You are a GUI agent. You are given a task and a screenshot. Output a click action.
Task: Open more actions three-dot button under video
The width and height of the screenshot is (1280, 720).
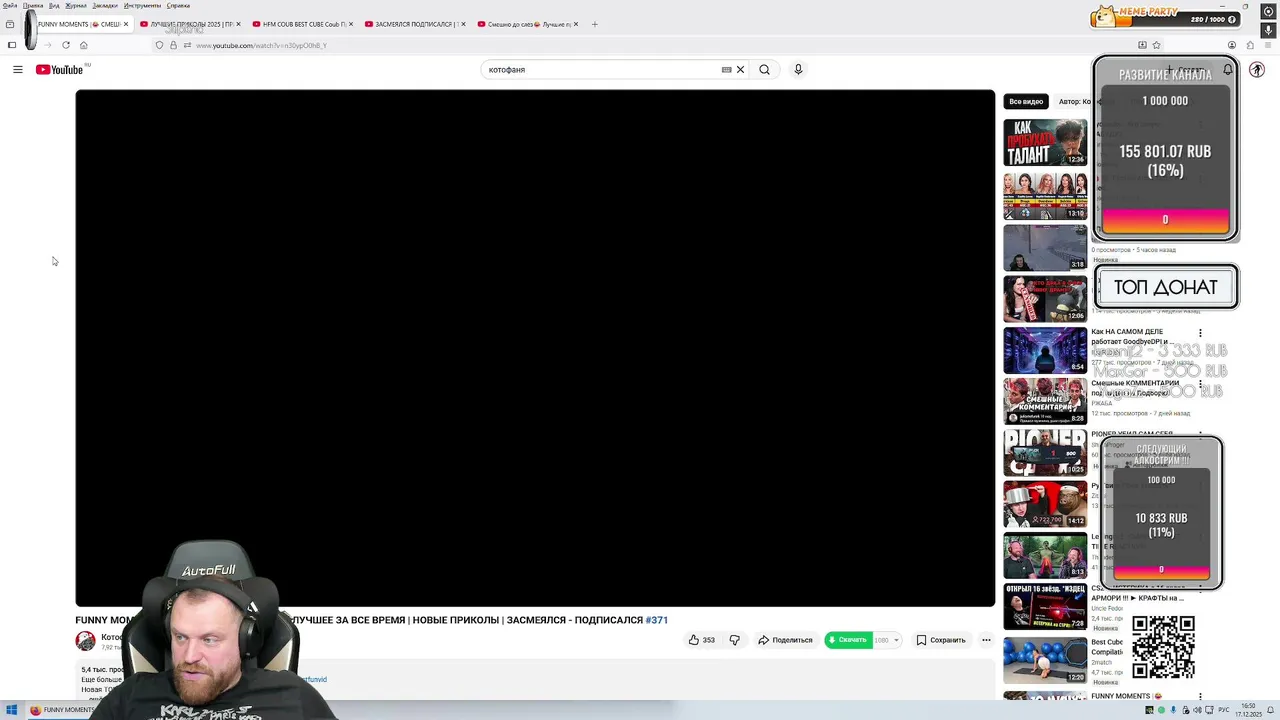pyautogui.click(x=986, y=640)
